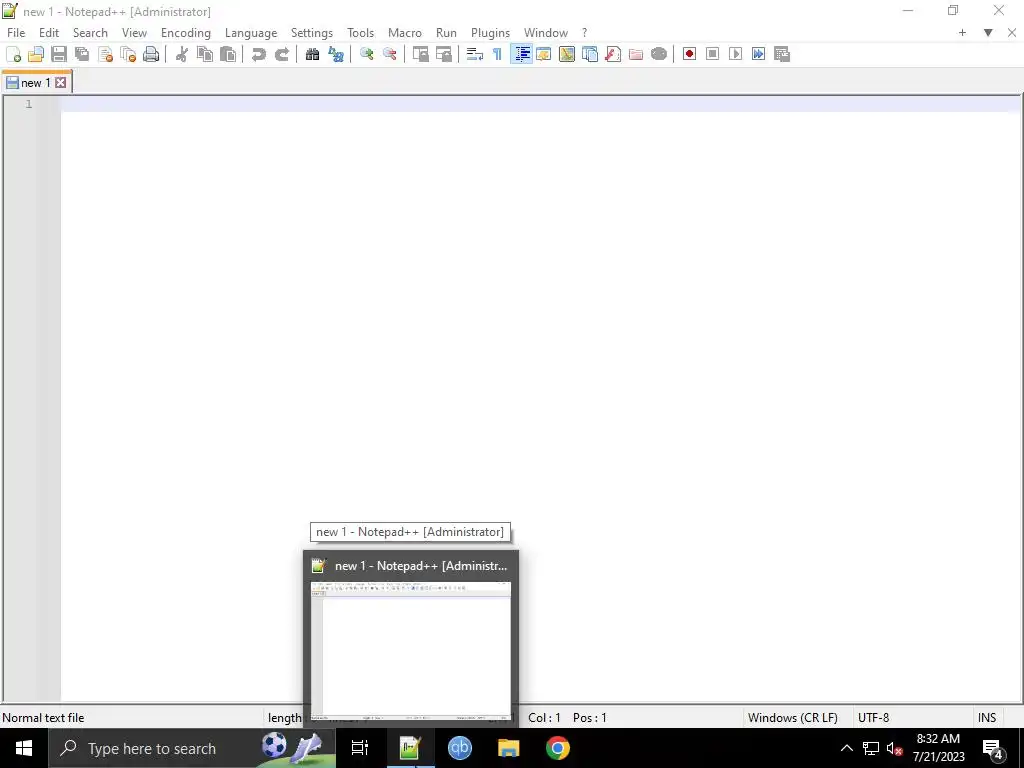
Task: Click the taskbar search box
Action: point(192,748)
